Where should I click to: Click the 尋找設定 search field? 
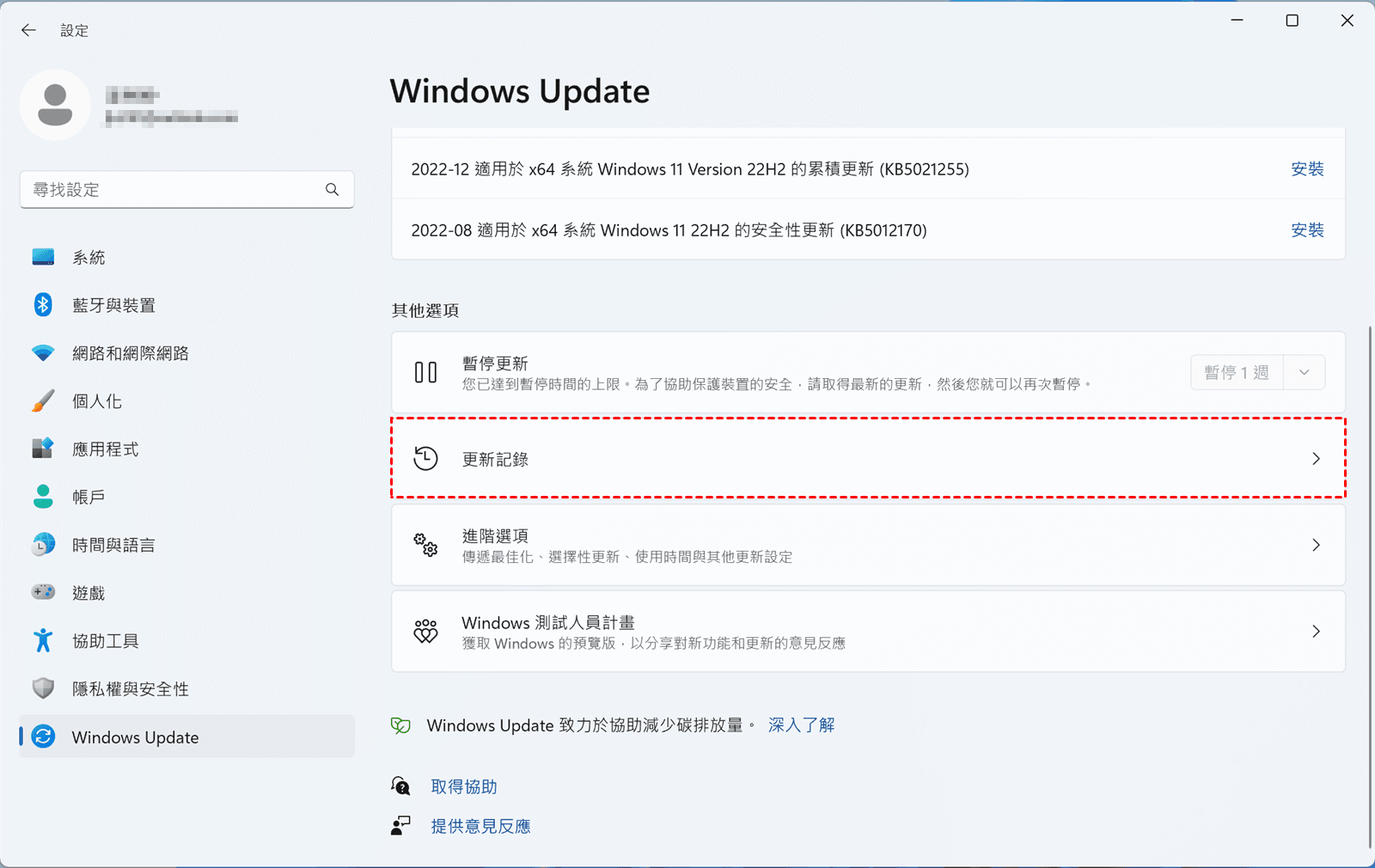[x=186, y=190]
